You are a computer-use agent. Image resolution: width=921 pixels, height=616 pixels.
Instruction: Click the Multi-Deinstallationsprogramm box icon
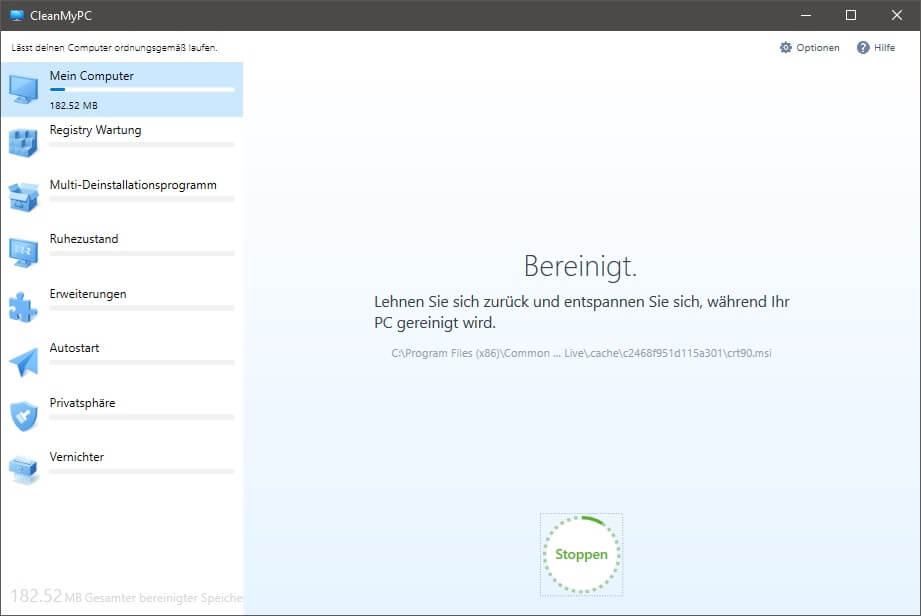click(24, 198)
